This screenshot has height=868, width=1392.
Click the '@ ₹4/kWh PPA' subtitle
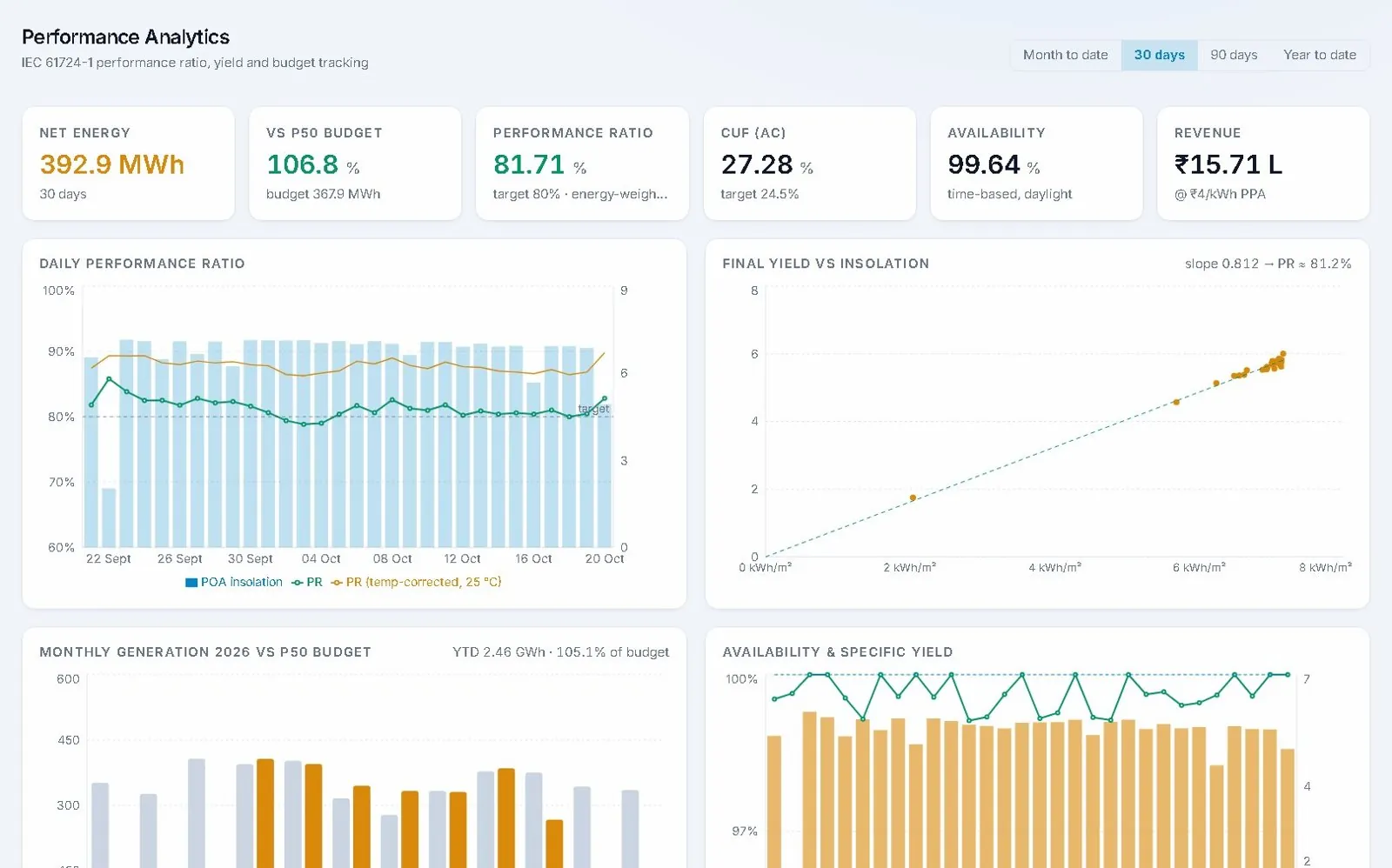coord(1220,194)
